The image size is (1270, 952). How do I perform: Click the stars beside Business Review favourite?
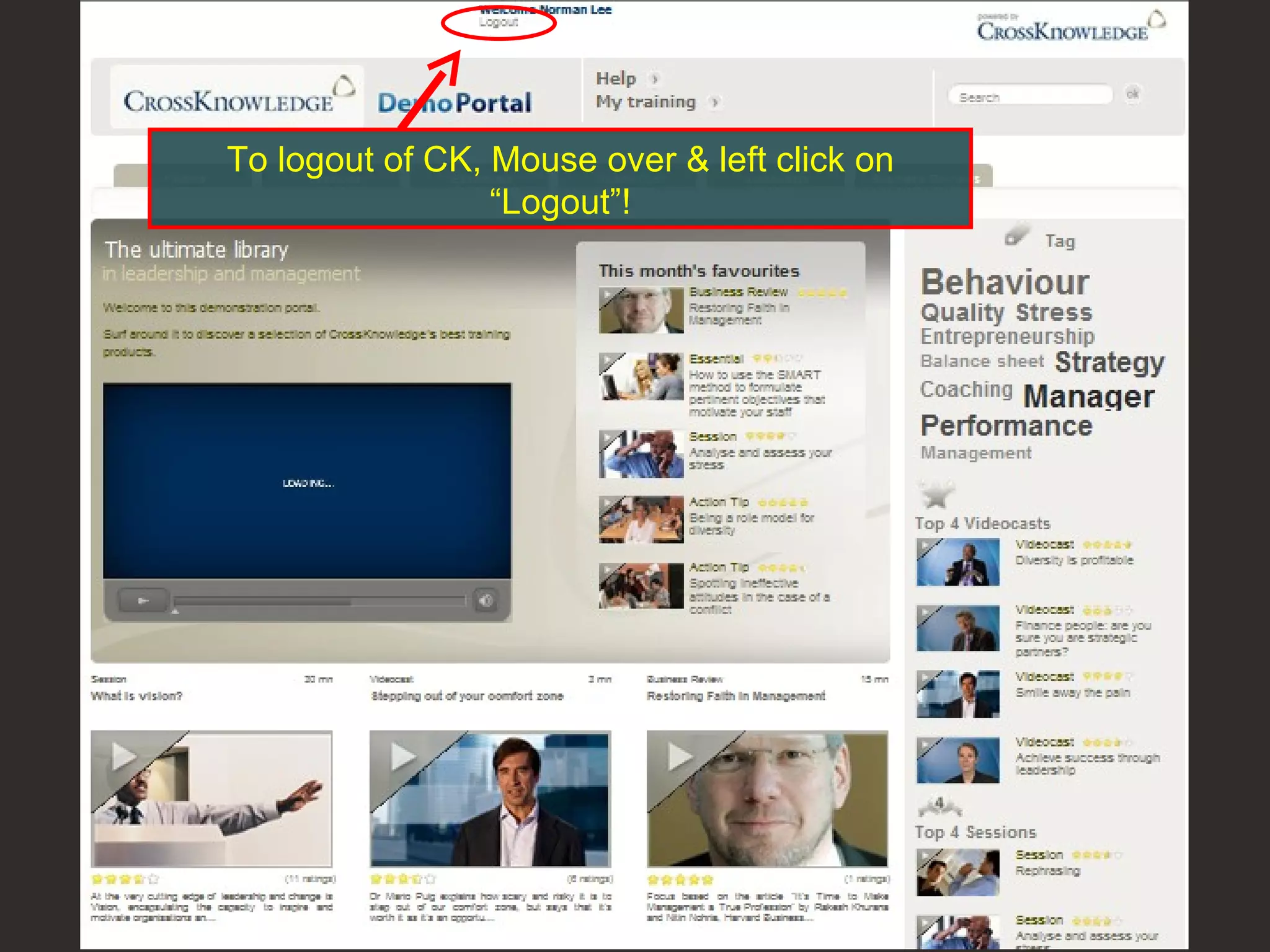point(822,293)
